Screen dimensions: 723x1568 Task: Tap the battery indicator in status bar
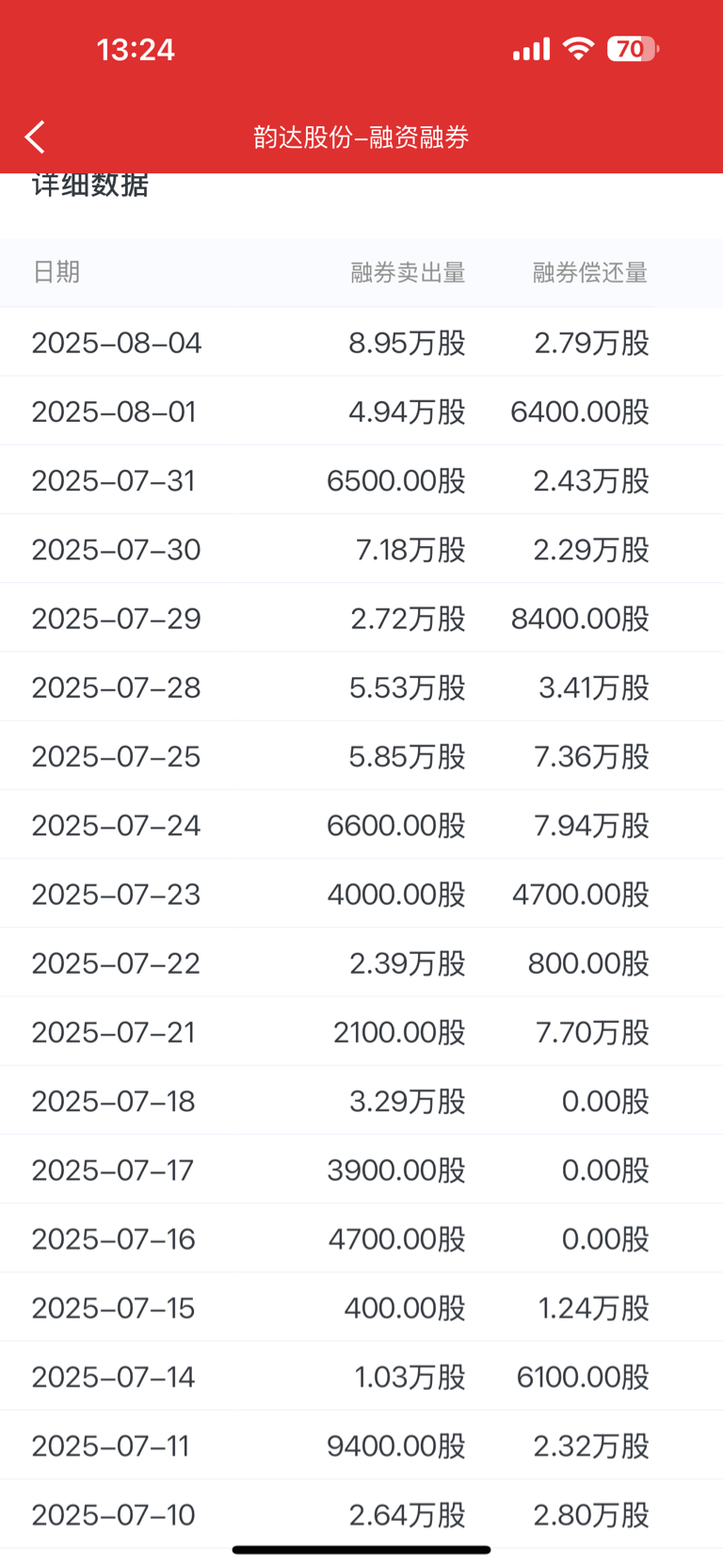633,49
